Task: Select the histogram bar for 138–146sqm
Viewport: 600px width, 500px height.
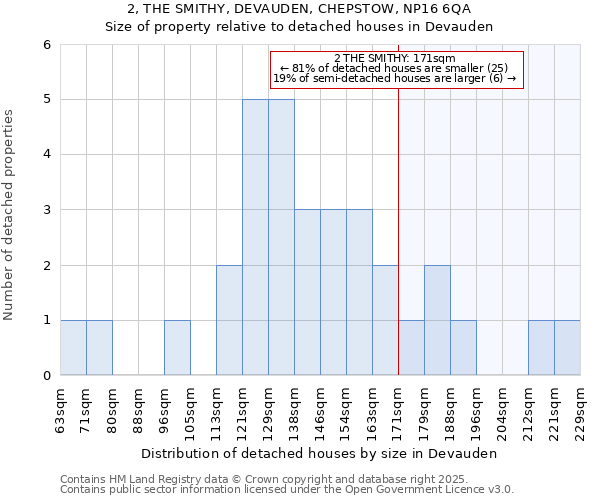Action: 308,292
